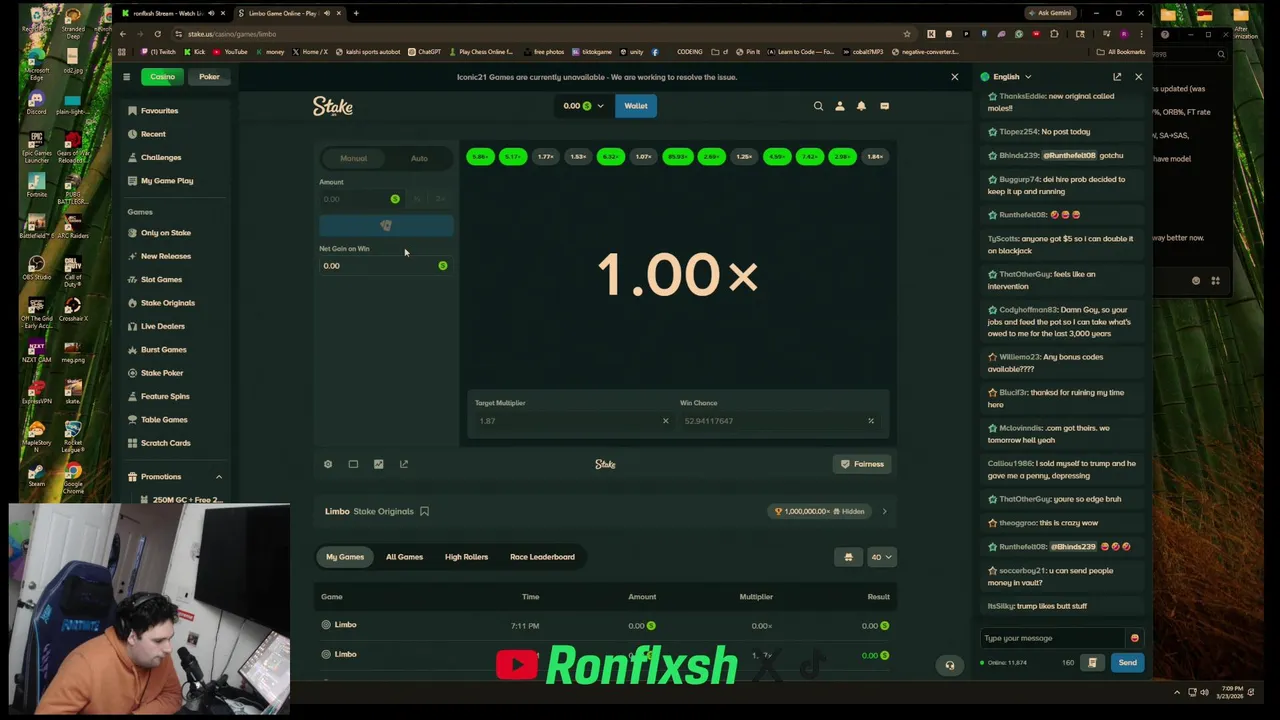The height and width of the screenshot is (720, 1280).
Task: Switch to Auto betting mode
Action: pos(419,158)
